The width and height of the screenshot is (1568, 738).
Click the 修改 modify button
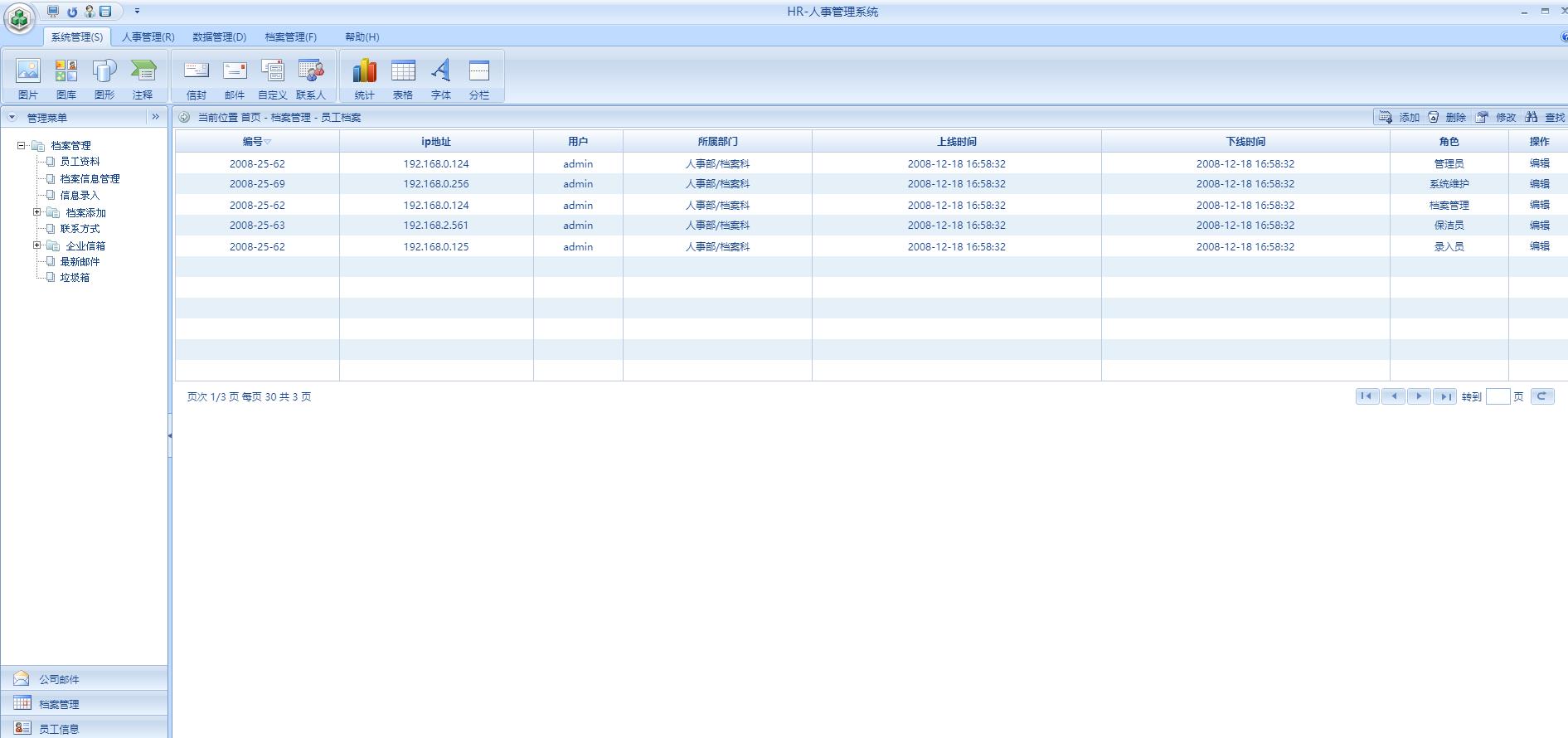(x=1496, y=117)
